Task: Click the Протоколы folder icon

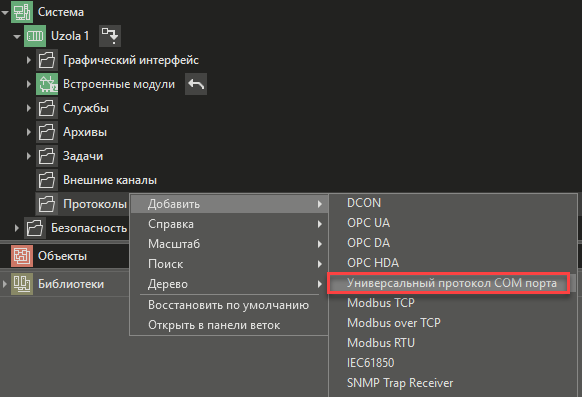Action: pyautogui.click(x=47, y=204)
